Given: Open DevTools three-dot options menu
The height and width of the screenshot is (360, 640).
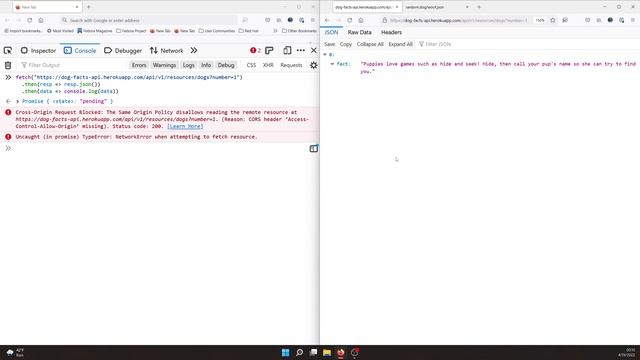Looking at the screenshot, I should [x=301, y=50].
